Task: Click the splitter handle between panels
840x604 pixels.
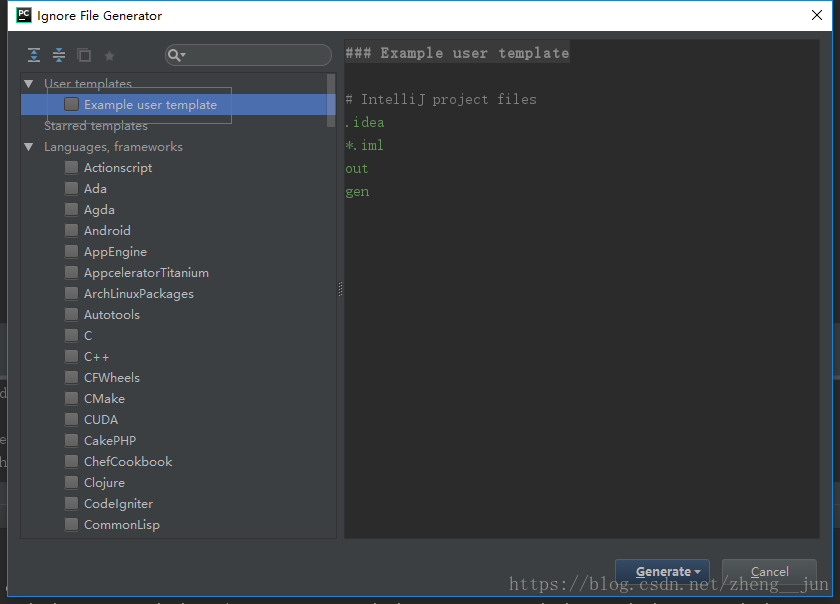Action: click(x=340, y=289)
